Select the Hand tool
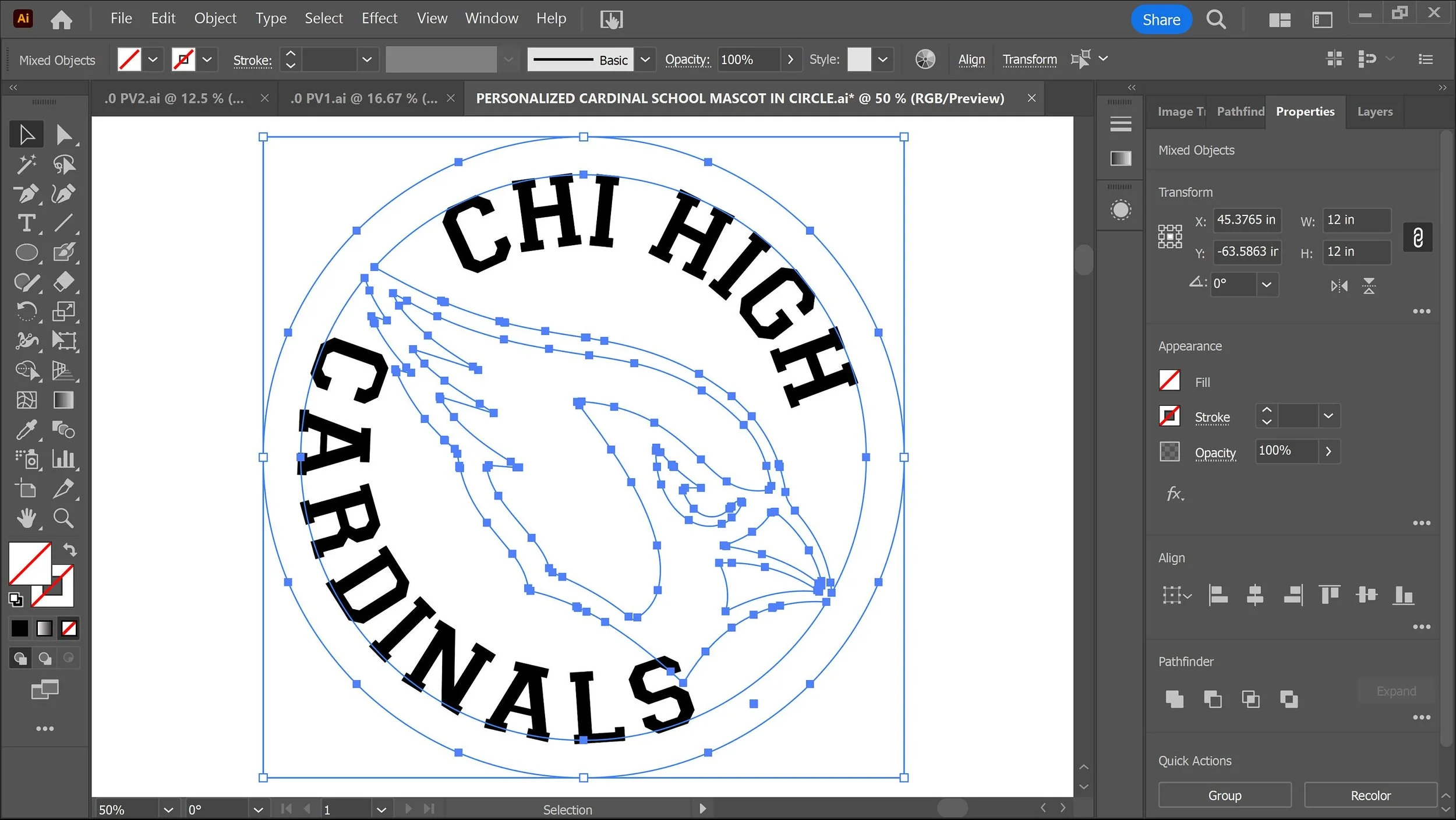Image resolution: width=1456 pixels, height=820 pixels. (26, 518)
